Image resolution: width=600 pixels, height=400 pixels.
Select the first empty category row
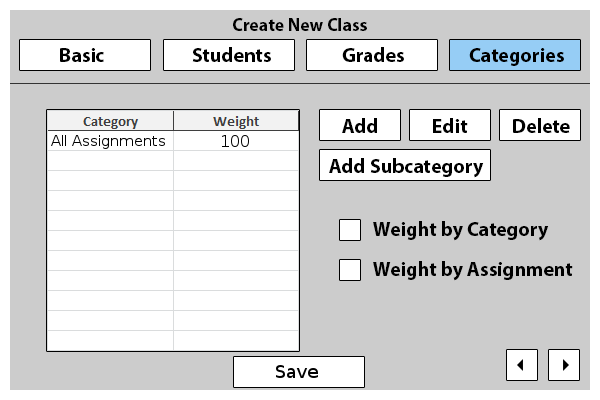[110, 161]
